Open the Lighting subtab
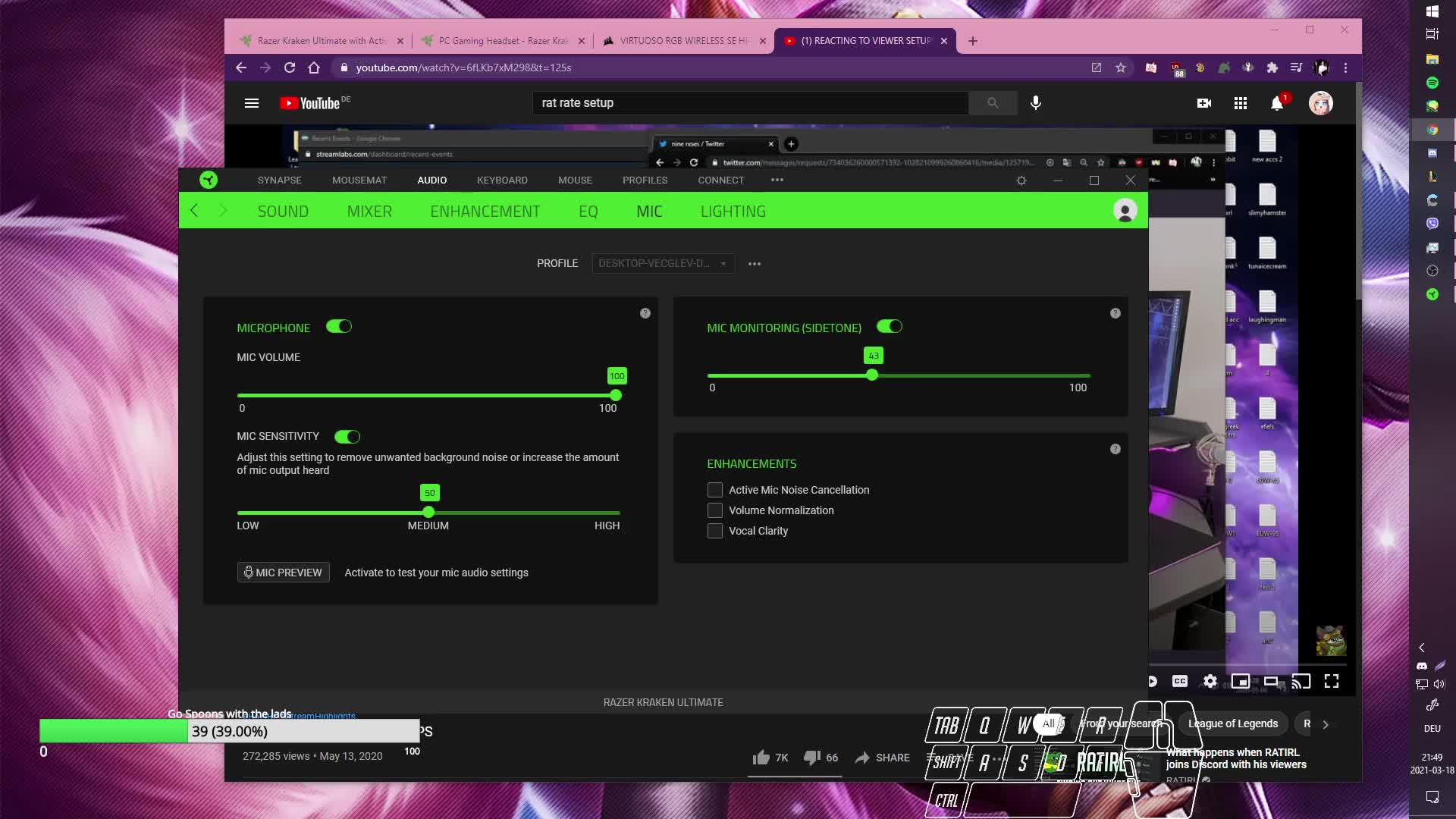Viewport: 1456px width, 819px height. click(x=733, y=212)
